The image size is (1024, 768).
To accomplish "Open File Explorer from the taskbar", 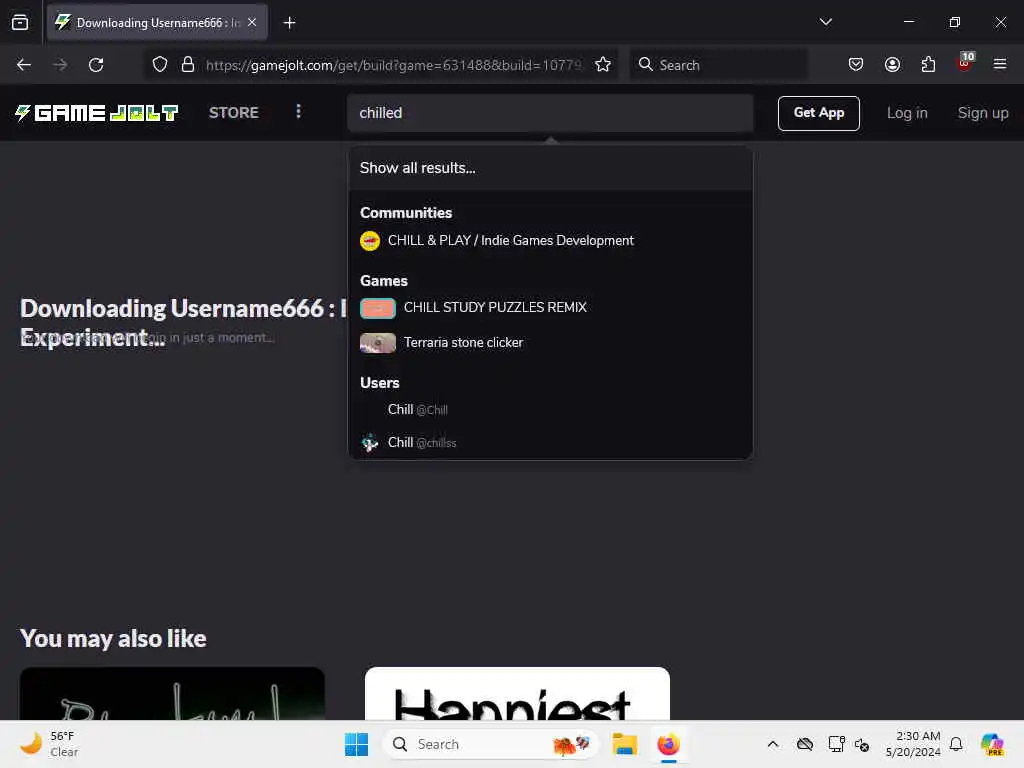I will (x=624, y=744).
